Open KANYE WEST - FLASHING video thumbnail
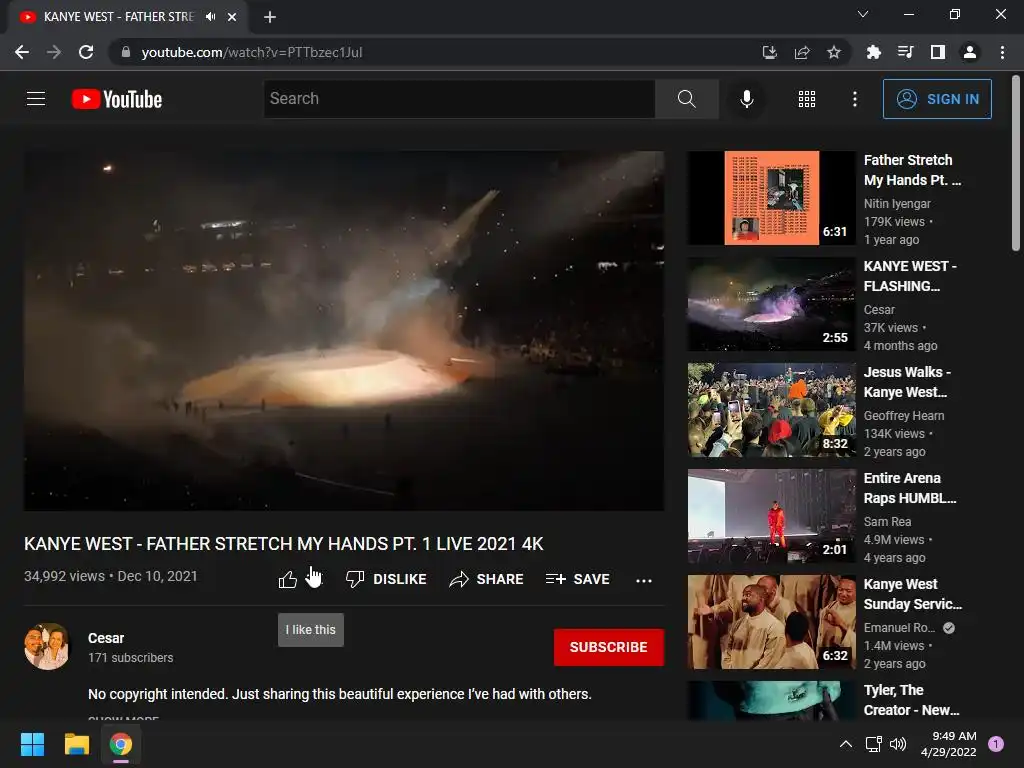 pos(771,304)
